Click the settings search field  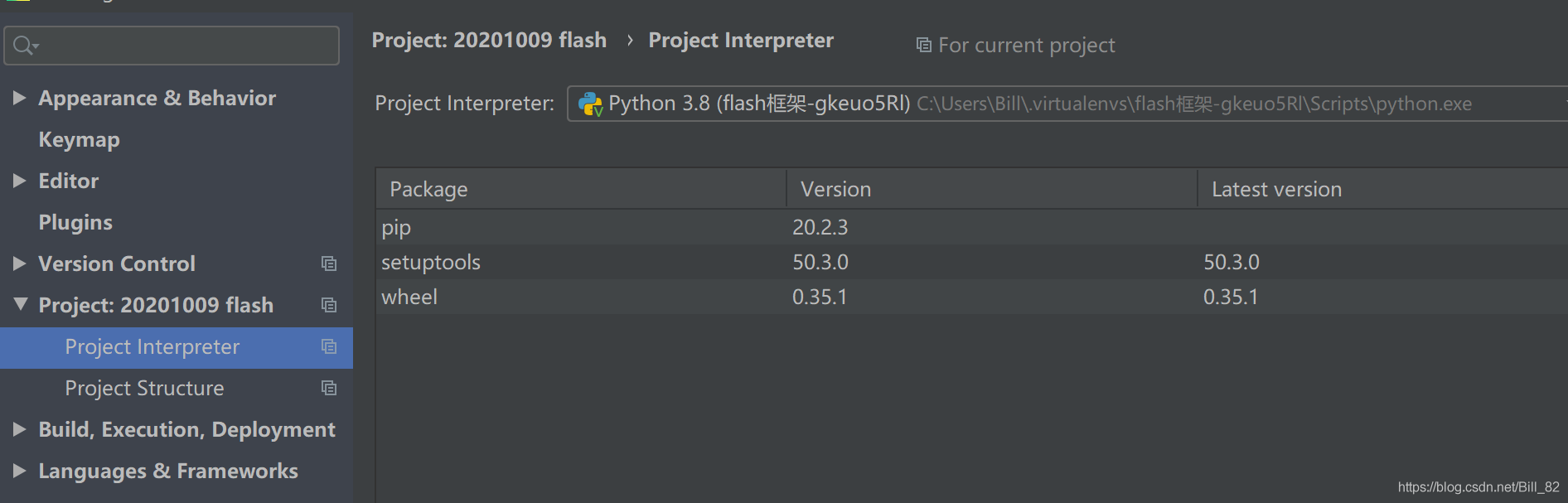172,46
